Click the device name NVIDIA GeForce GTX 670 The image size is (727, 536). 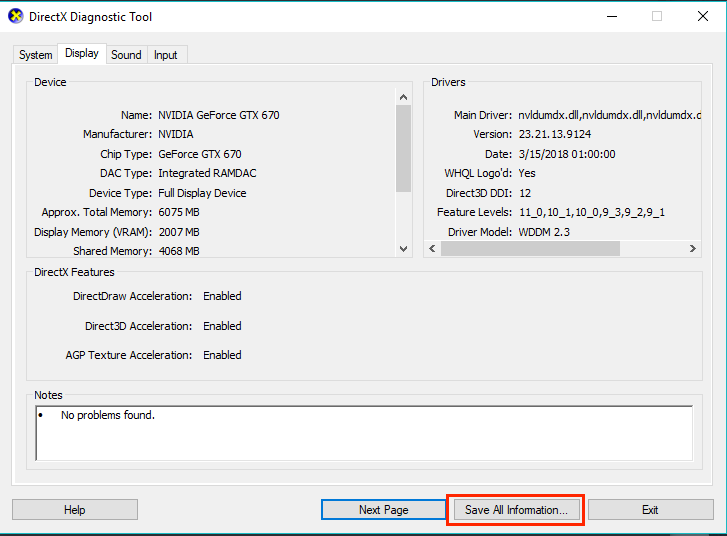tap(219, 115)
